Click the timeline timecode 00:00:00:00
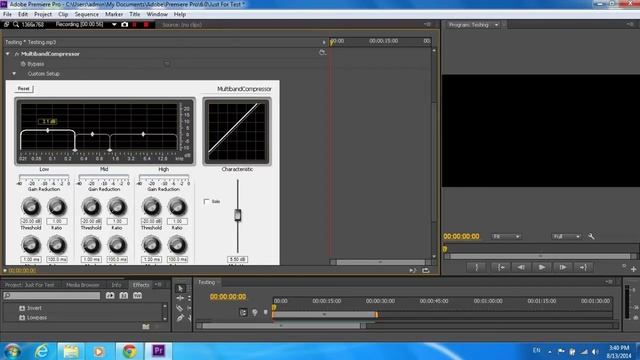The height and width of the screenshot is (360, 640). tap(228, 297)
